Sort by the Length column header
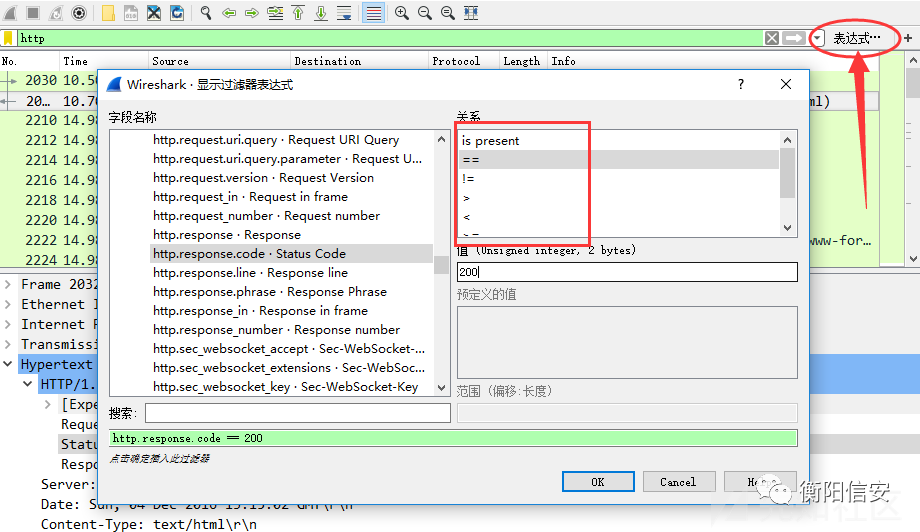 521,61
